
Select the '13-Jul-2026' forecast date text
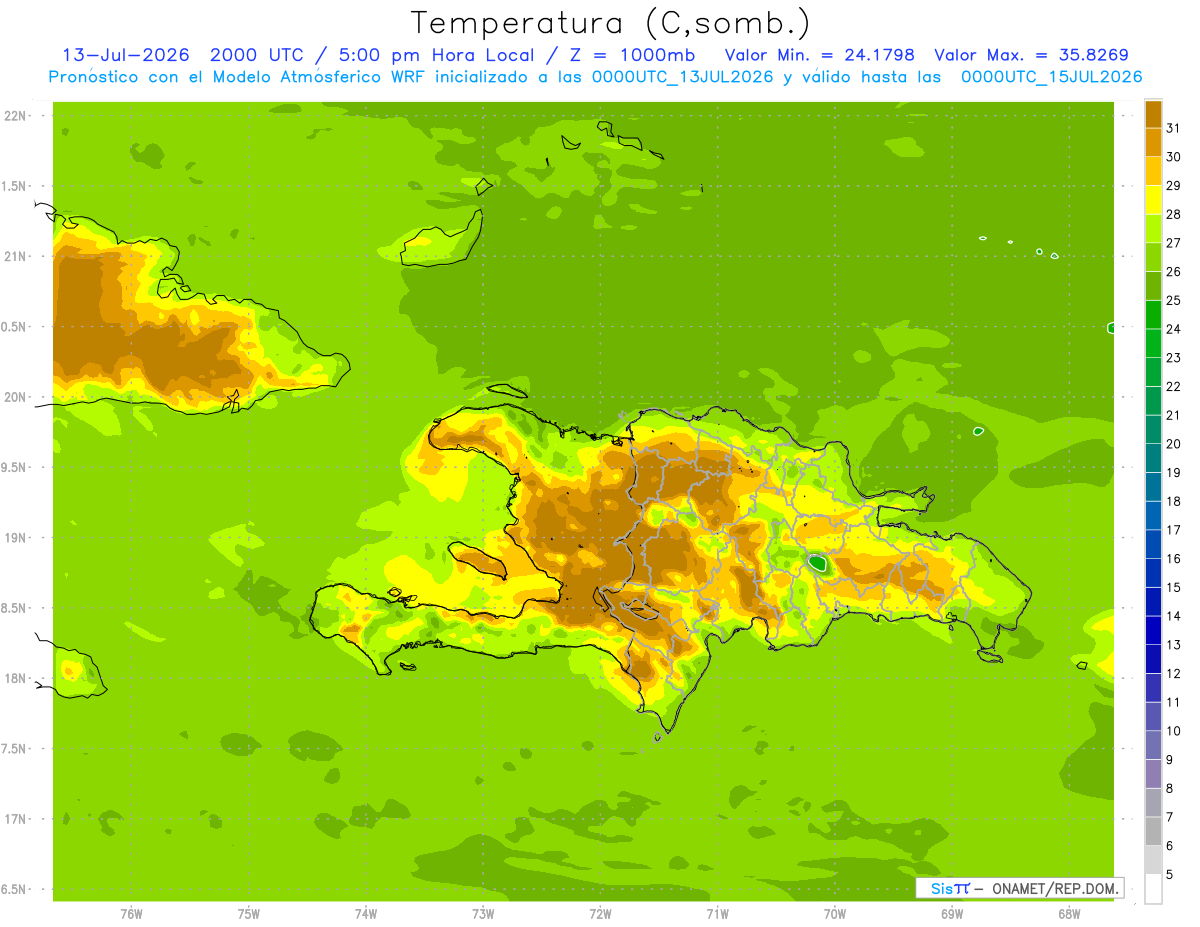point(126,55)
